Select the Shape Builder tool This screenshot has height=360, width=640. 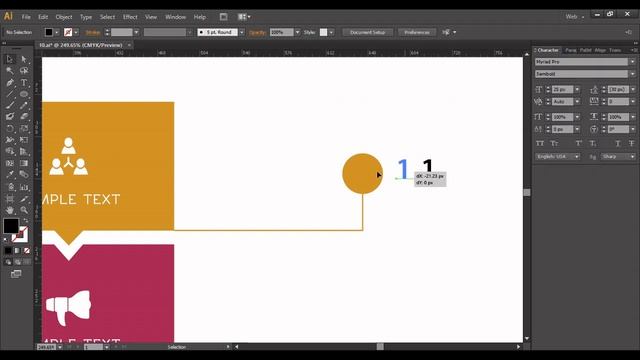pyautogui.click(x=9, y=151)
